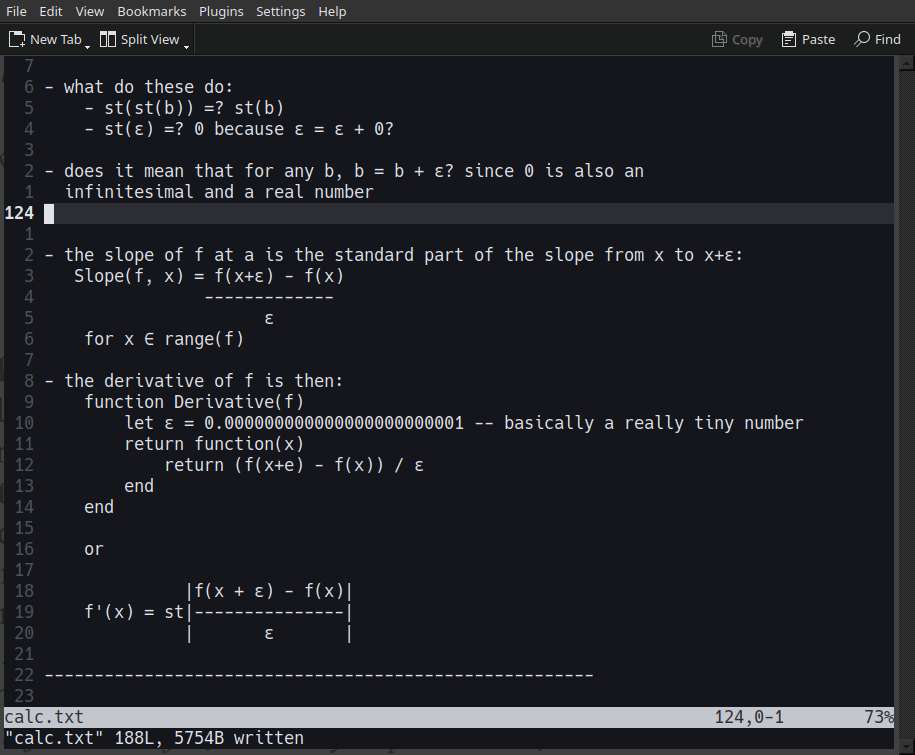The height and width of the screenshot is (755, 915).
Task: Click the word 'or' on line 16
Action: click(94, 549)
